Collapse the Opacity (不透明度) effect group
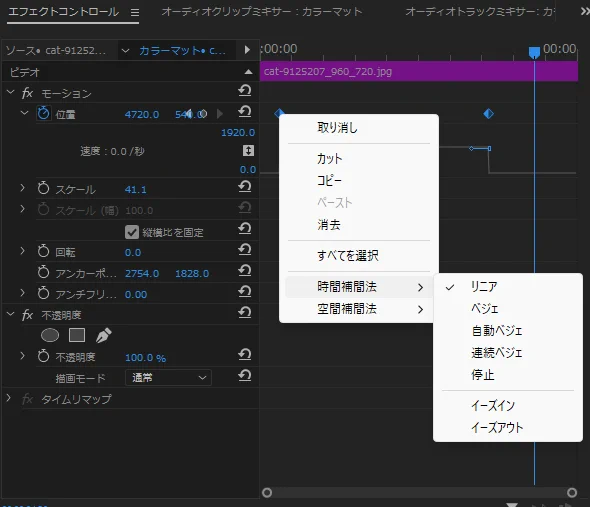The image size is (590, 507). [x=11, y=314]
